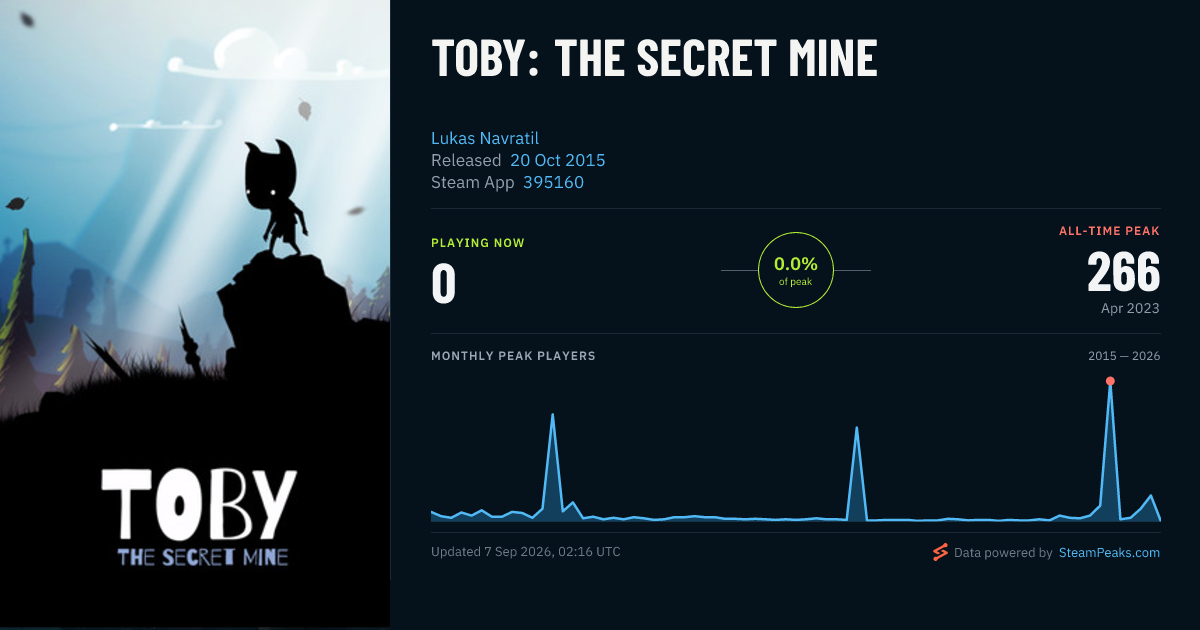Click the Updated 7 Sep 2026 timestamp
This screenshot has width=1200, height=630.
pyautogui.click(x=526, y=551)
